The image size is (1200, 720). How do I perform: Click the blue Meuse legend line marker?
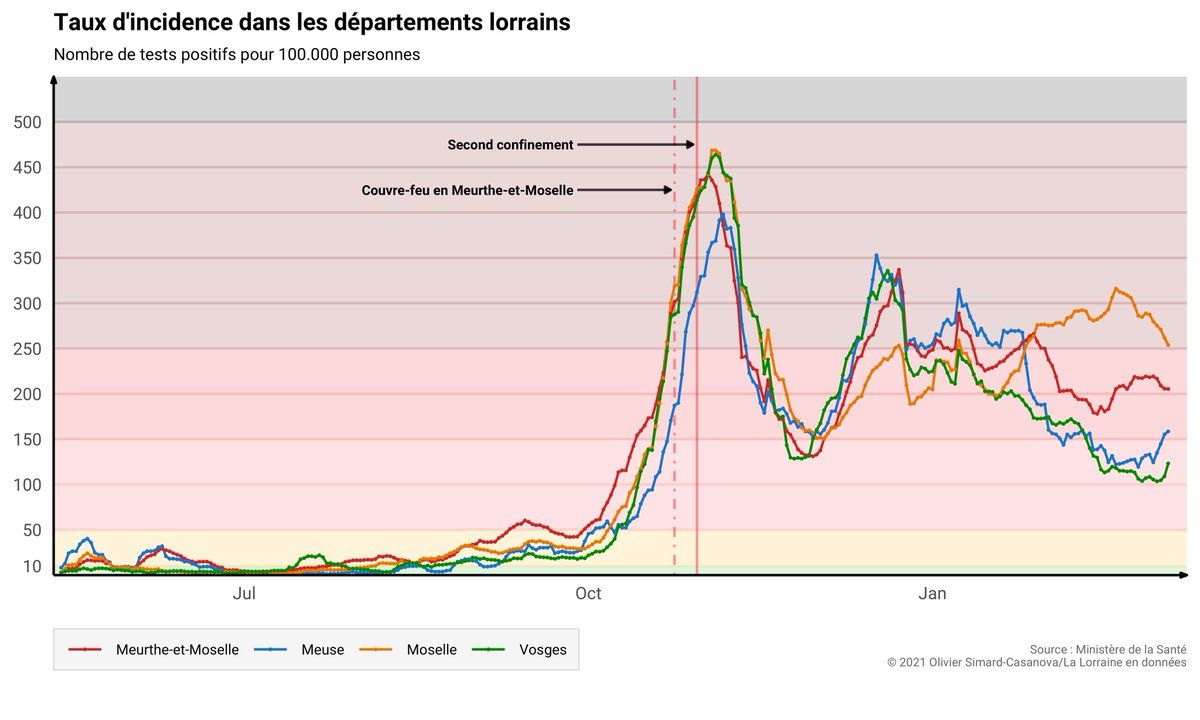[270, 650]
